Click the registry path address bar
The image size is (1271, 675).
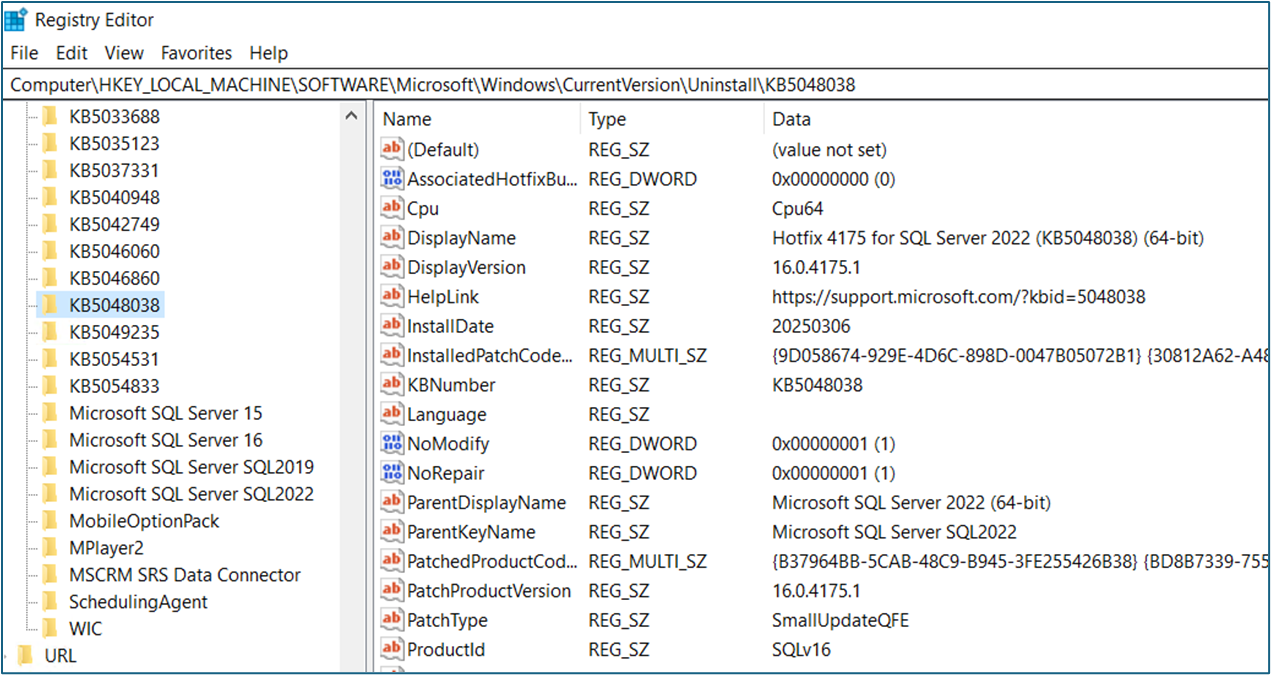tap(635, 85)
